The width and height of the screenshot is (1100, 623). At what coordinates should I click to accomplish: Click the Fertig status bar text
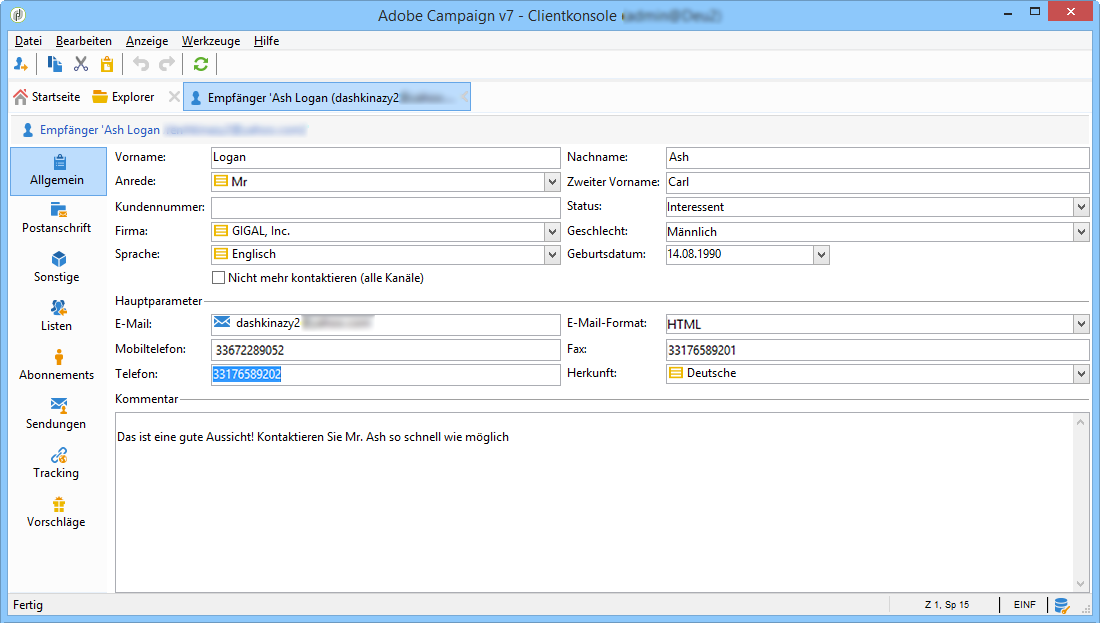coord(28,605)
